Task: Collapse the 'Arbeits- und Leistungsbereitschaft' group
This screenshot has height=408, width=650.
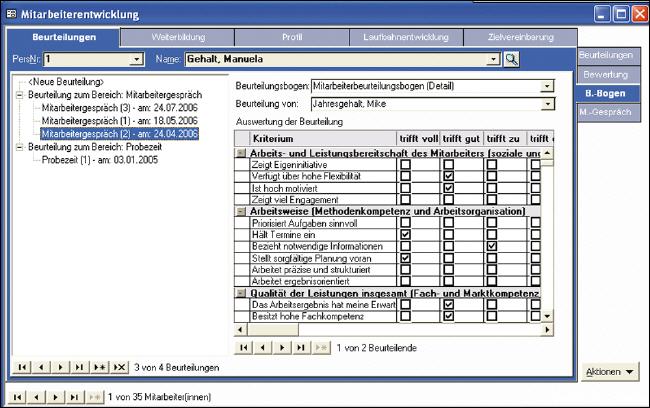Action: tap(241, 153)
